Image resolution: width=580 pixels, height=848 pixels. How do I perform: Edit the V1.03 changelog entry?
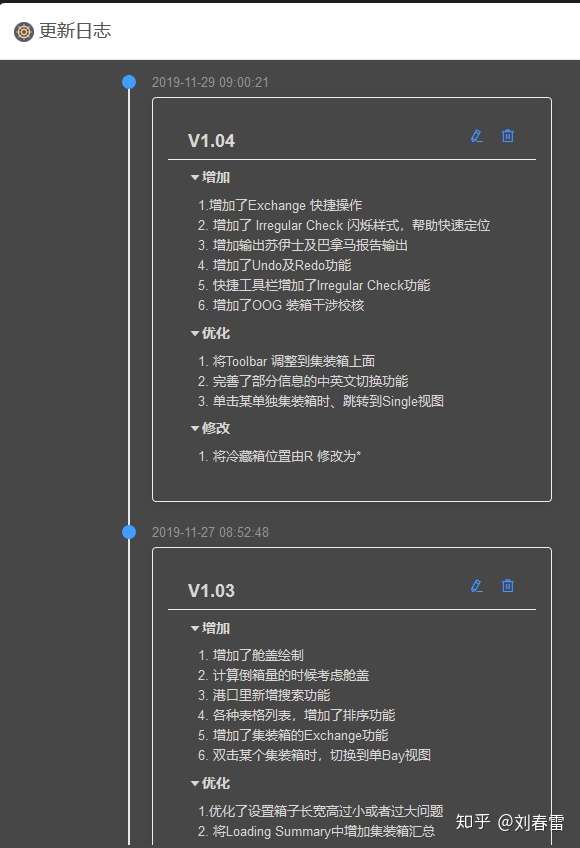pyautogui.click(x=477, y=586)
